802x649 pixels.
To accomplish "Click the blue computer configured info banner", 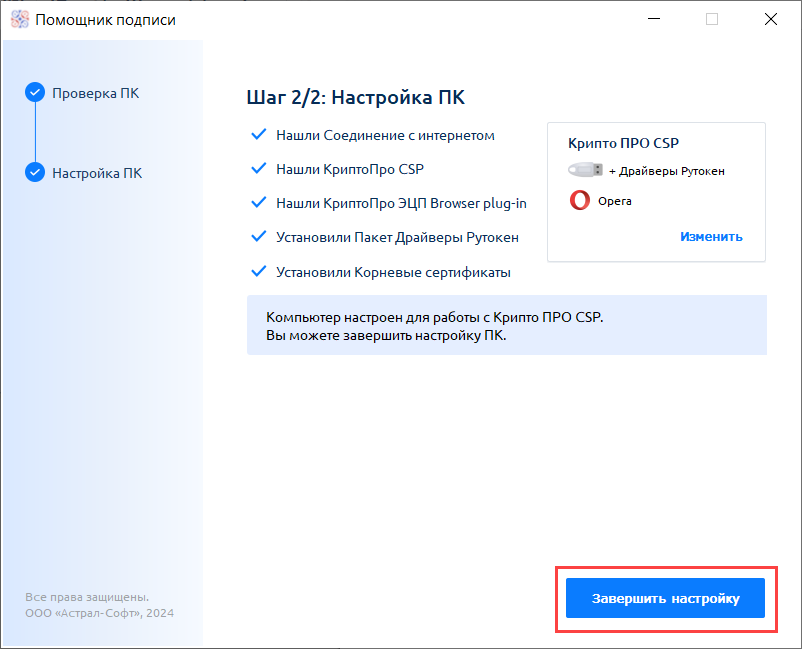I will coord(506,325).
